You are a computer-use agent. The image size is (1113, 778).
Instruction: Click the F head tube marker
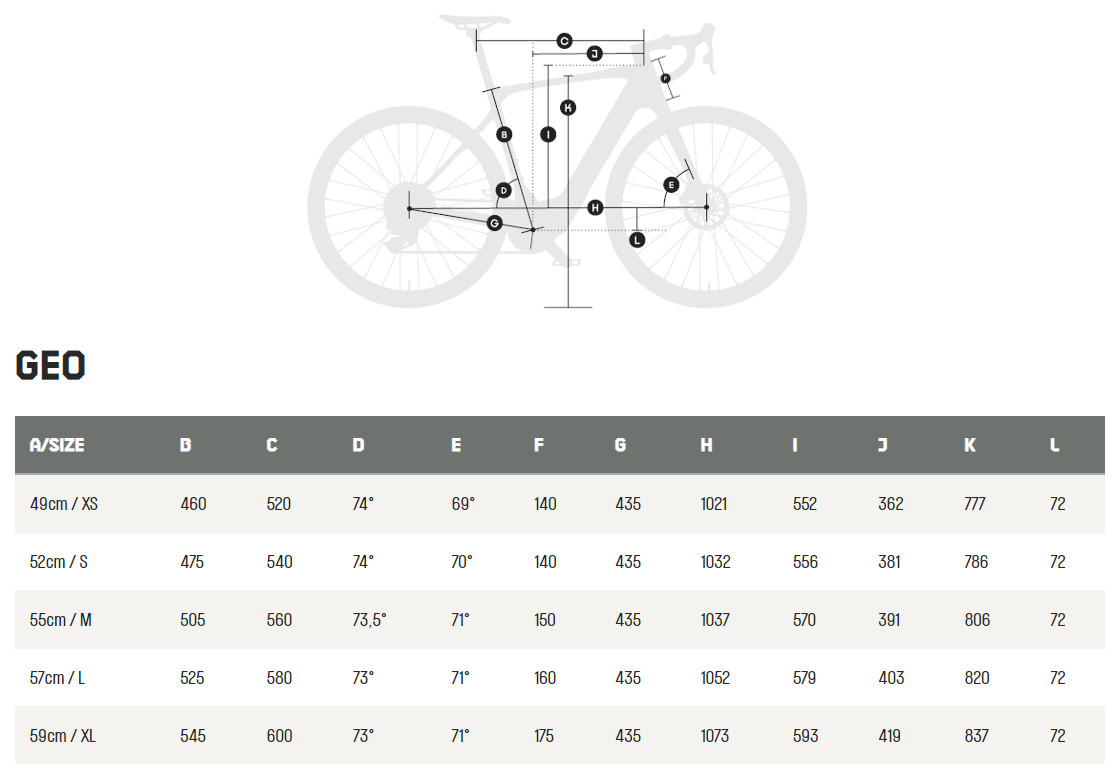[x=665, y=78]
